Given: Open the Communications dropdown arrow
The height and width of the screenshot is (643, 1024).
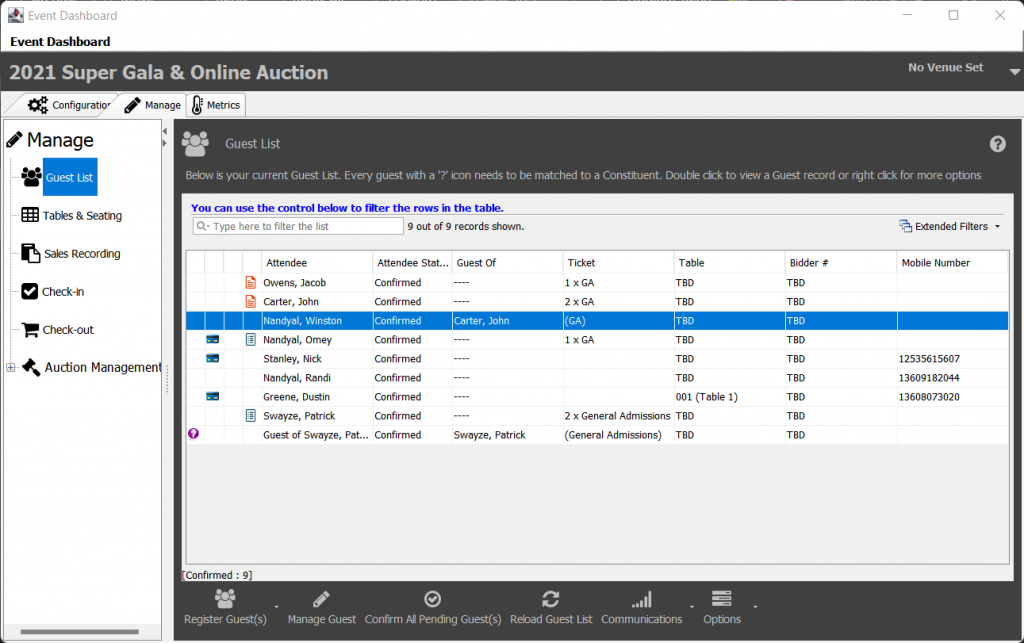Looking at the screenshot, I should pos(692,607).
